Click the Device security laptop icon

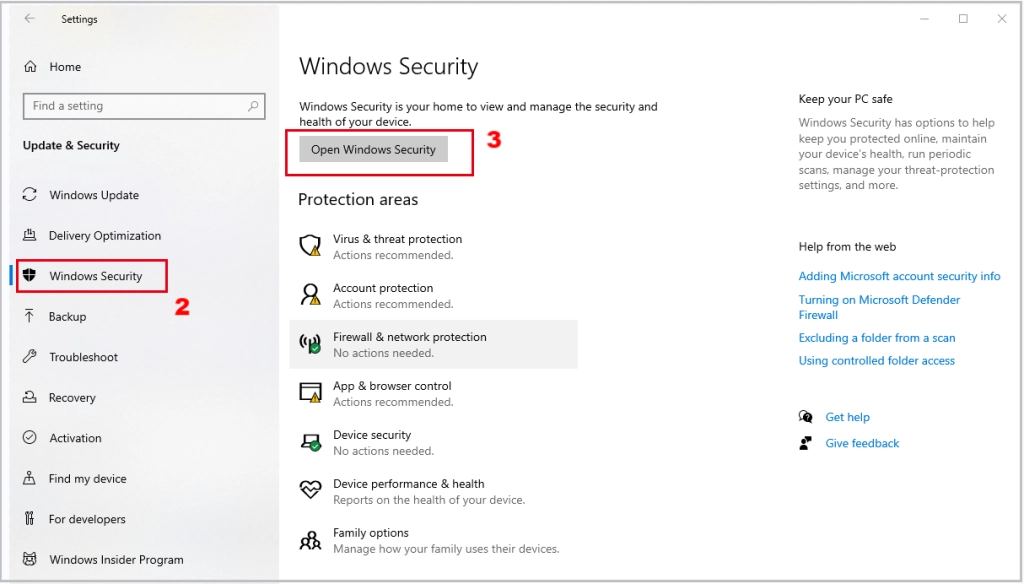[310, 442]
